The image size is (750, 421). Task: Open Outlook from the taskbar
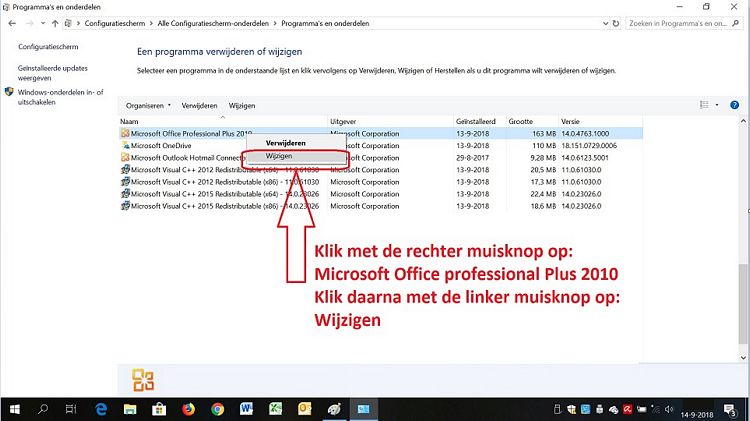[305, 409]
